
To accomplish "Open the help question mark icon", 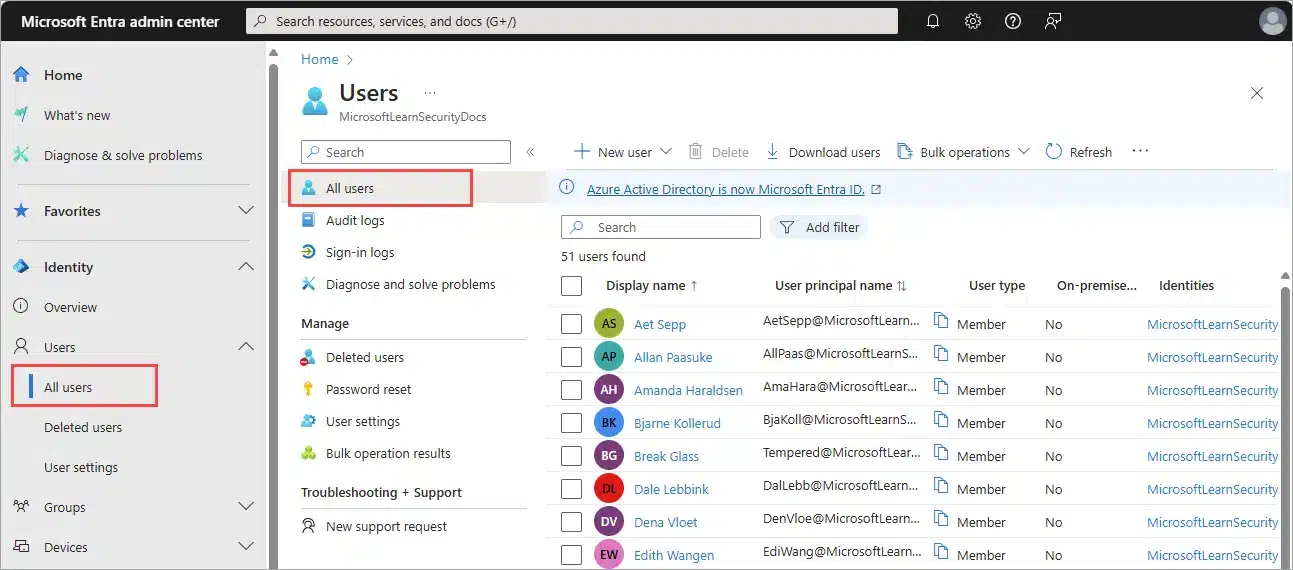I will point(1013,21).
